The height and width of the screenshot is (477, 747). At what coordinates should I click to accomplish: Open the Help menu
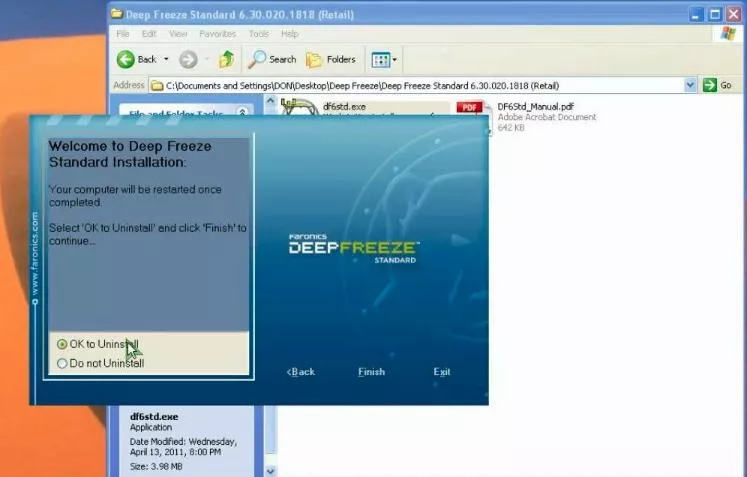click(290, 34)
